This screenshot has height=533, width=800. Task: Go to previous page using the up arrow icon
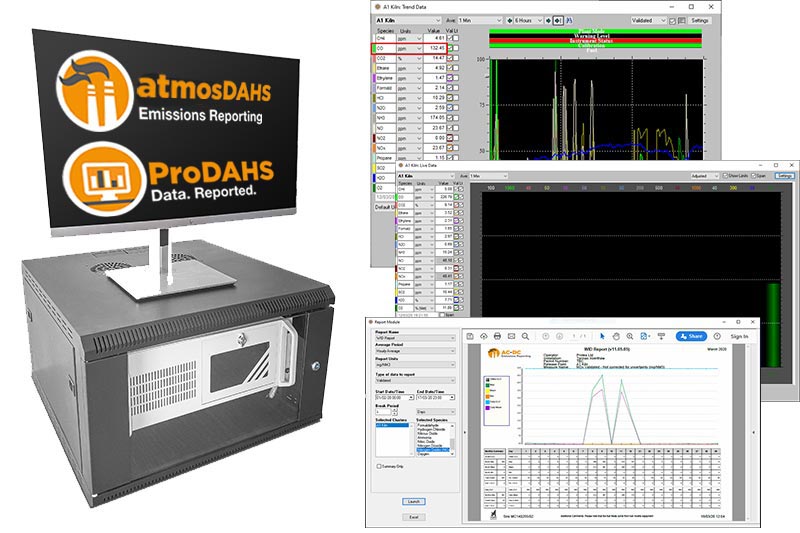tap(545, 337)
